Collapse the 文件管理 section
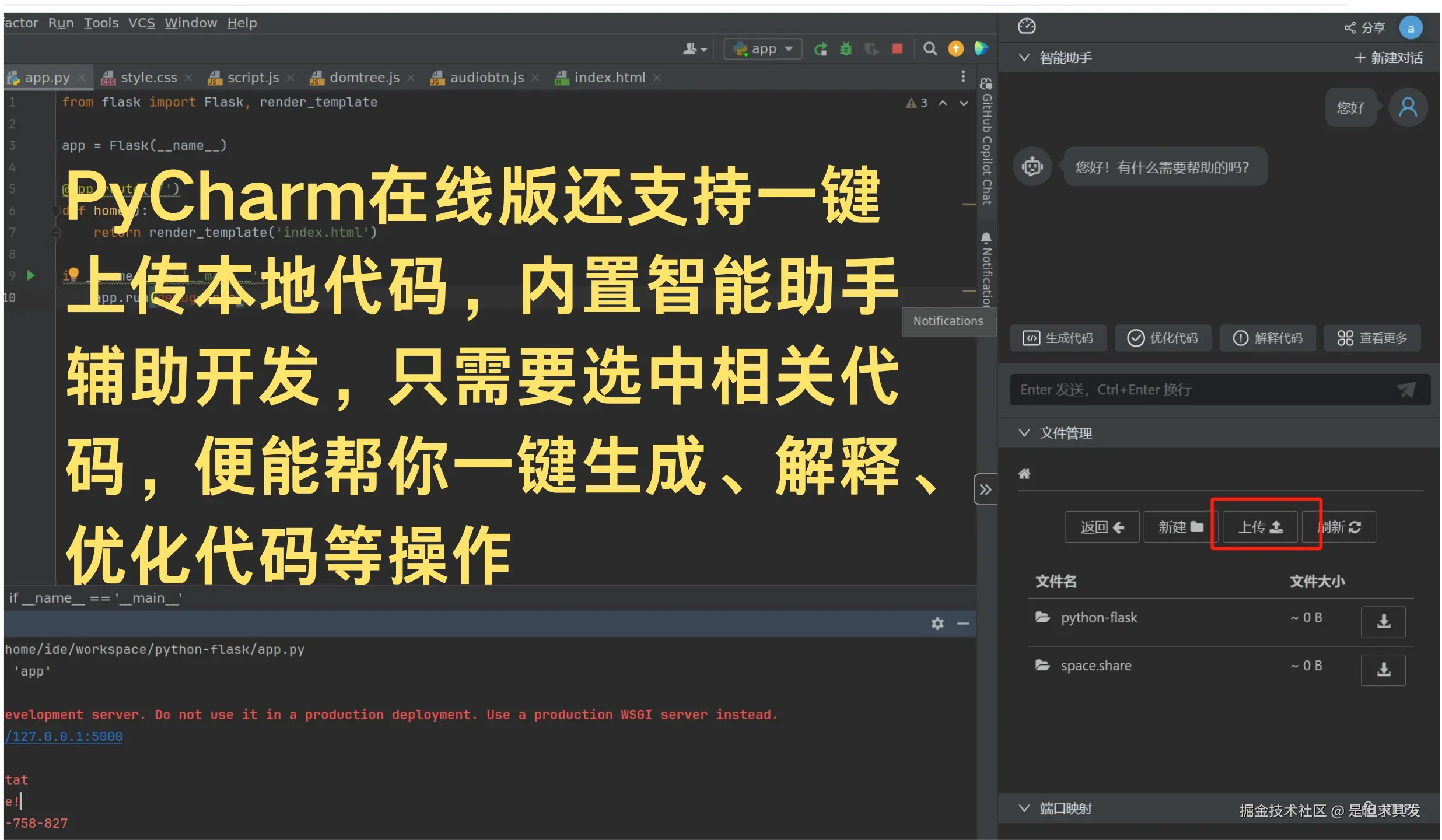The image size is (1442, 840). point(1024,432)
